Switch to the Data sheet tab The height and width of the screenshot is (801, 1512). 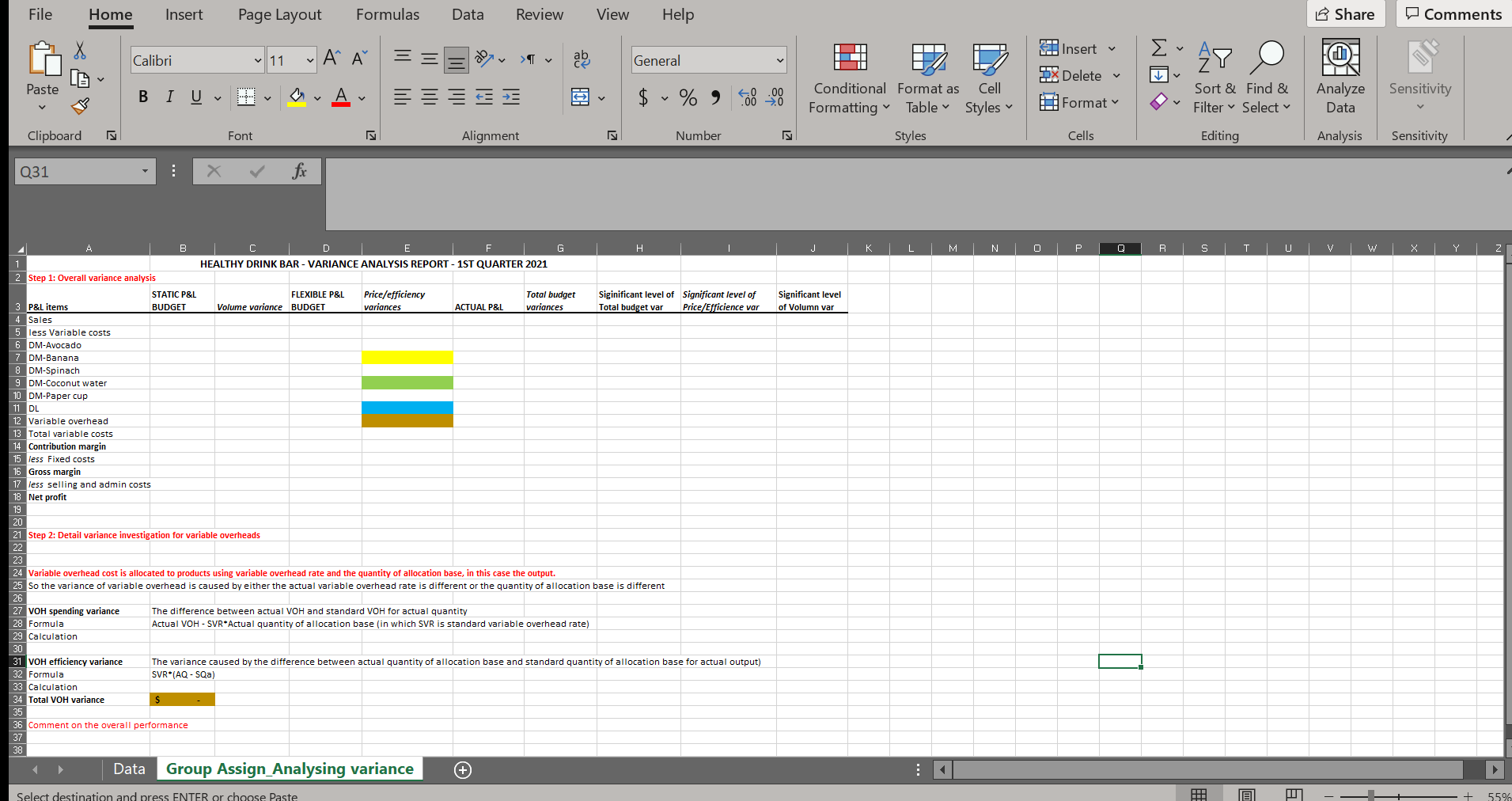click(x=129, y=769)
